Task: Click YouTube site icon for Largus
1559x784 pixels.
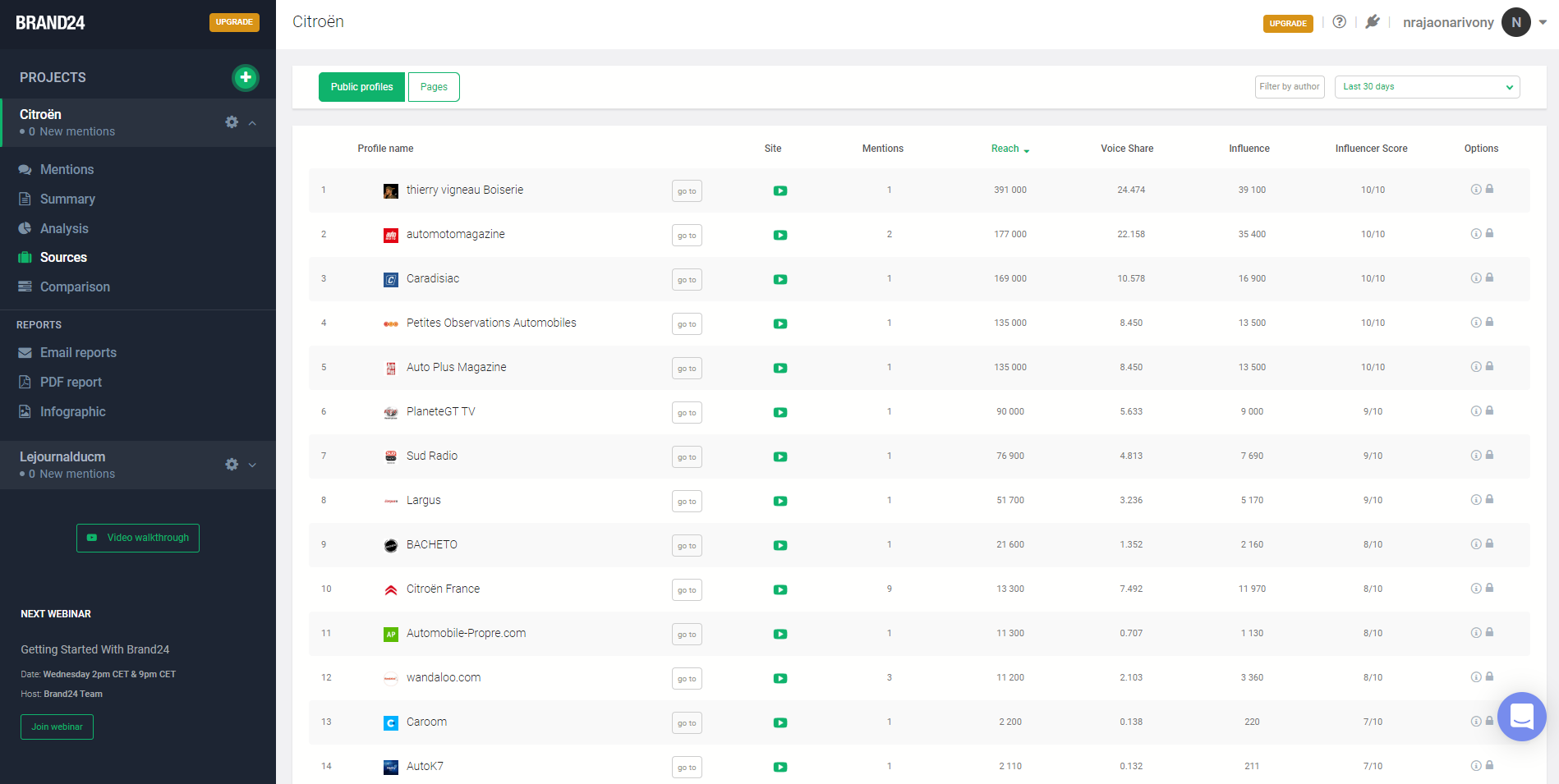Action: (780, 501)
